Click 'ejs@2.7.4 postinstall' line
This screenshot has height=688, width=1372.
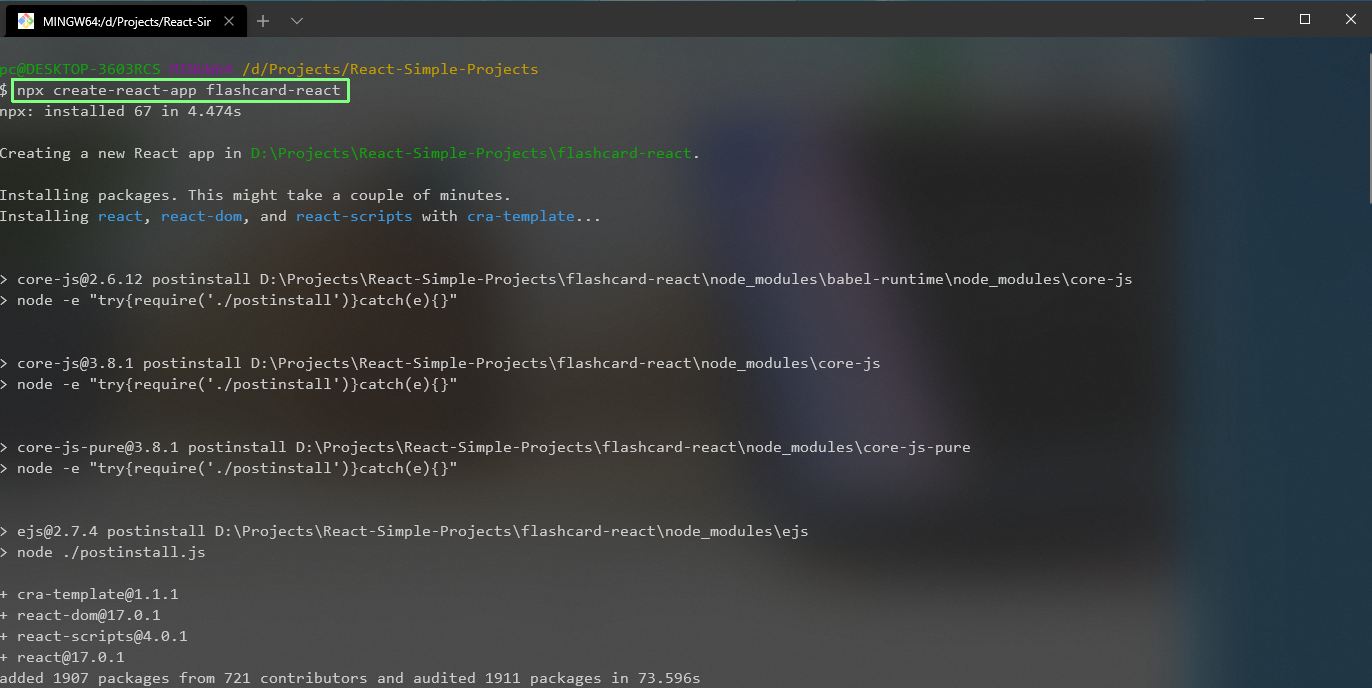click(x=404, y=531)
